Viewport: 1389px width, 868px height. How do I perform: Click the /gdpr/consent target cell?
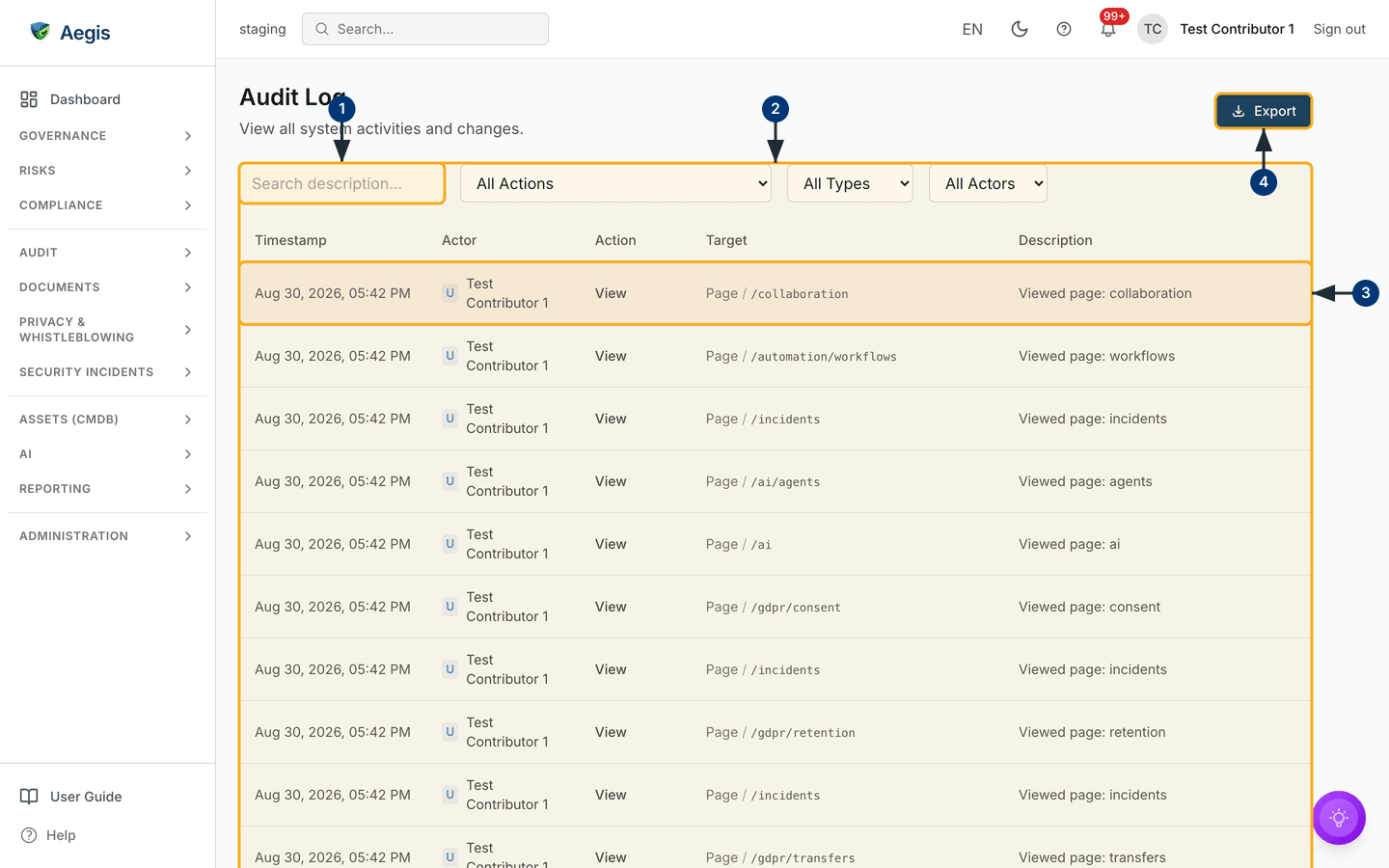[x=774, y=607]
